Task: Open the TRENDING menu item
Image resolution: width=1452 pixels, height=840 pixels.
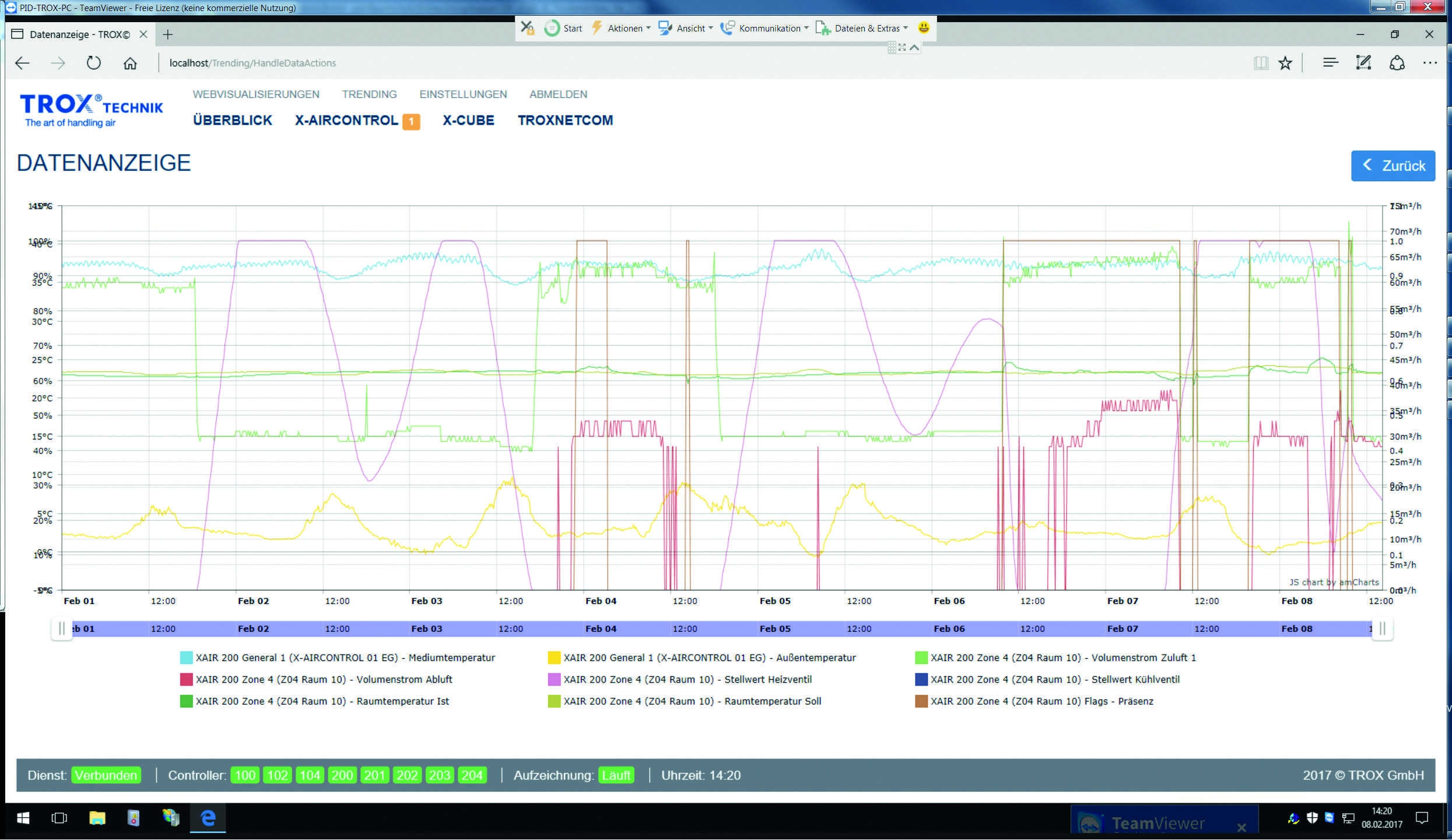Action: (x=369, y=94)
